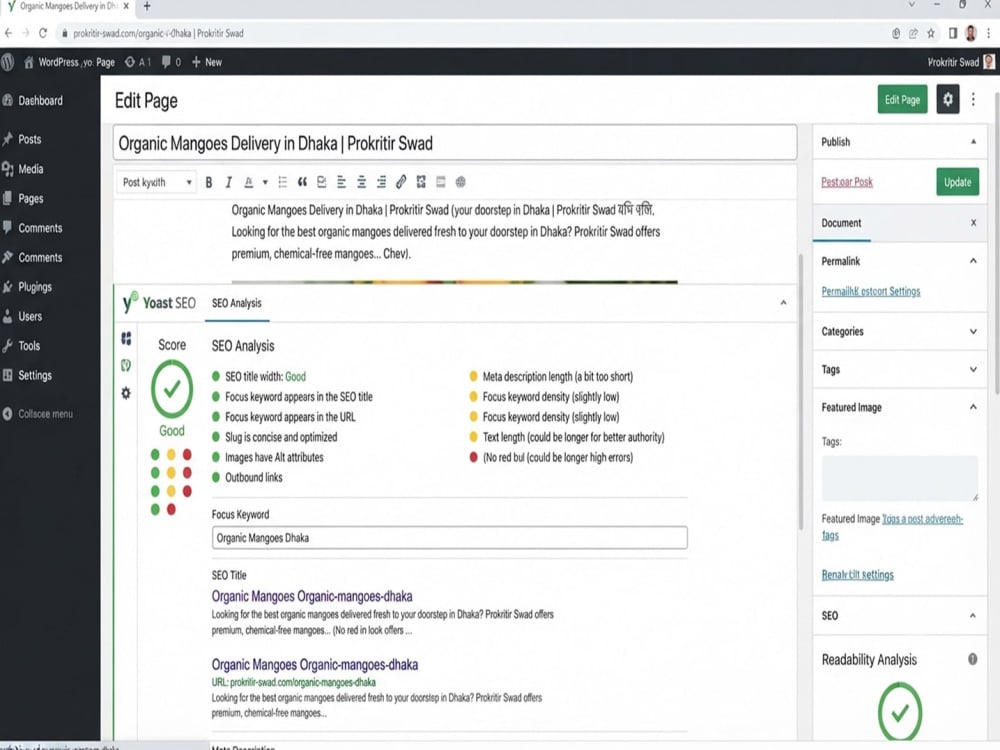The width and height of the screenshot is (1000, 750).
Task: Open browser profile avatar
Action: tap(971, 33)
